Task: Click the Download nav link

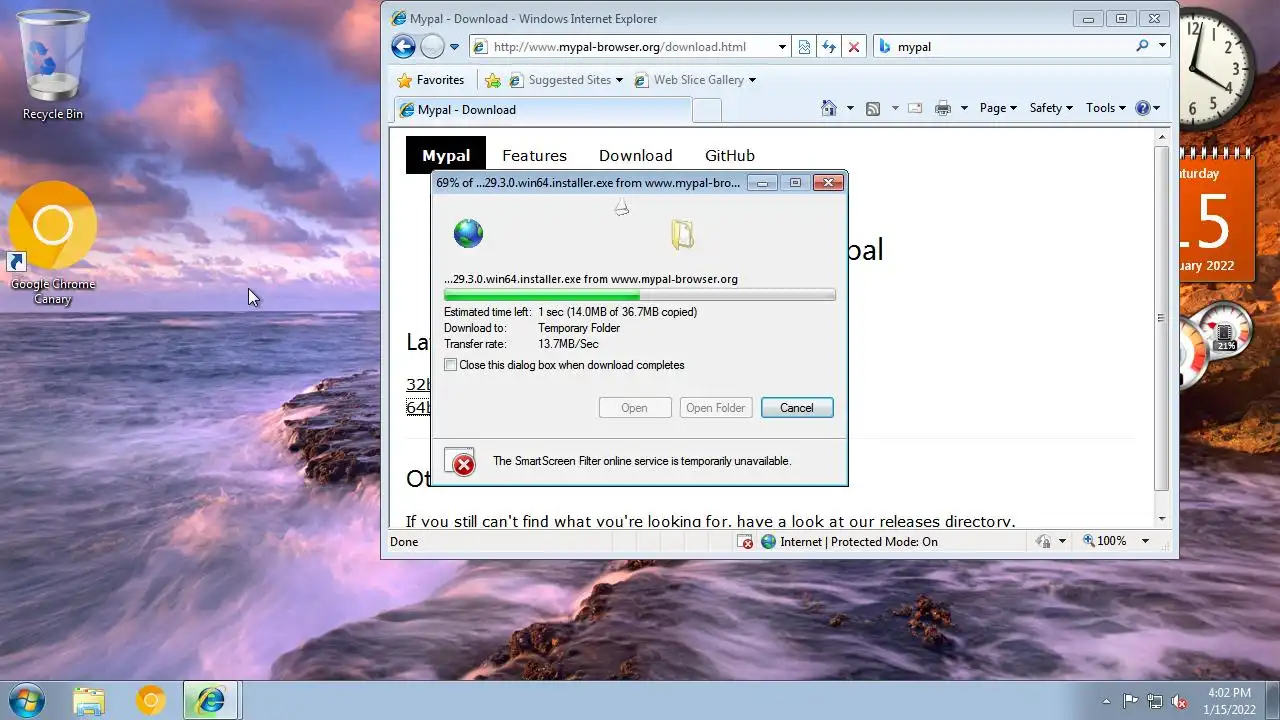Action: 635,155
